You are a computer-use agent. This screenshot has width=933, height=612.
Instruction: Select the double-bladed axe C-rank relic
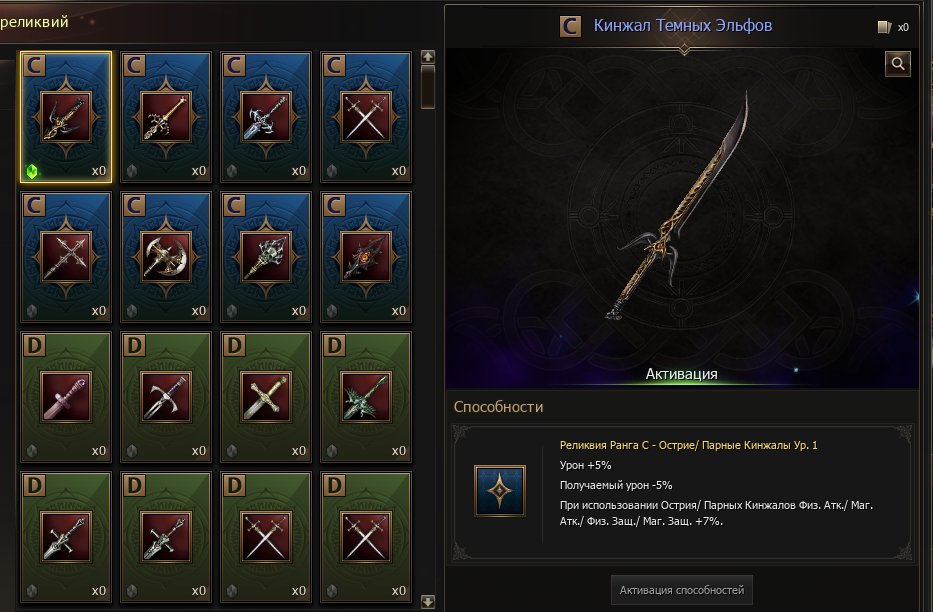tap(165, 257)
